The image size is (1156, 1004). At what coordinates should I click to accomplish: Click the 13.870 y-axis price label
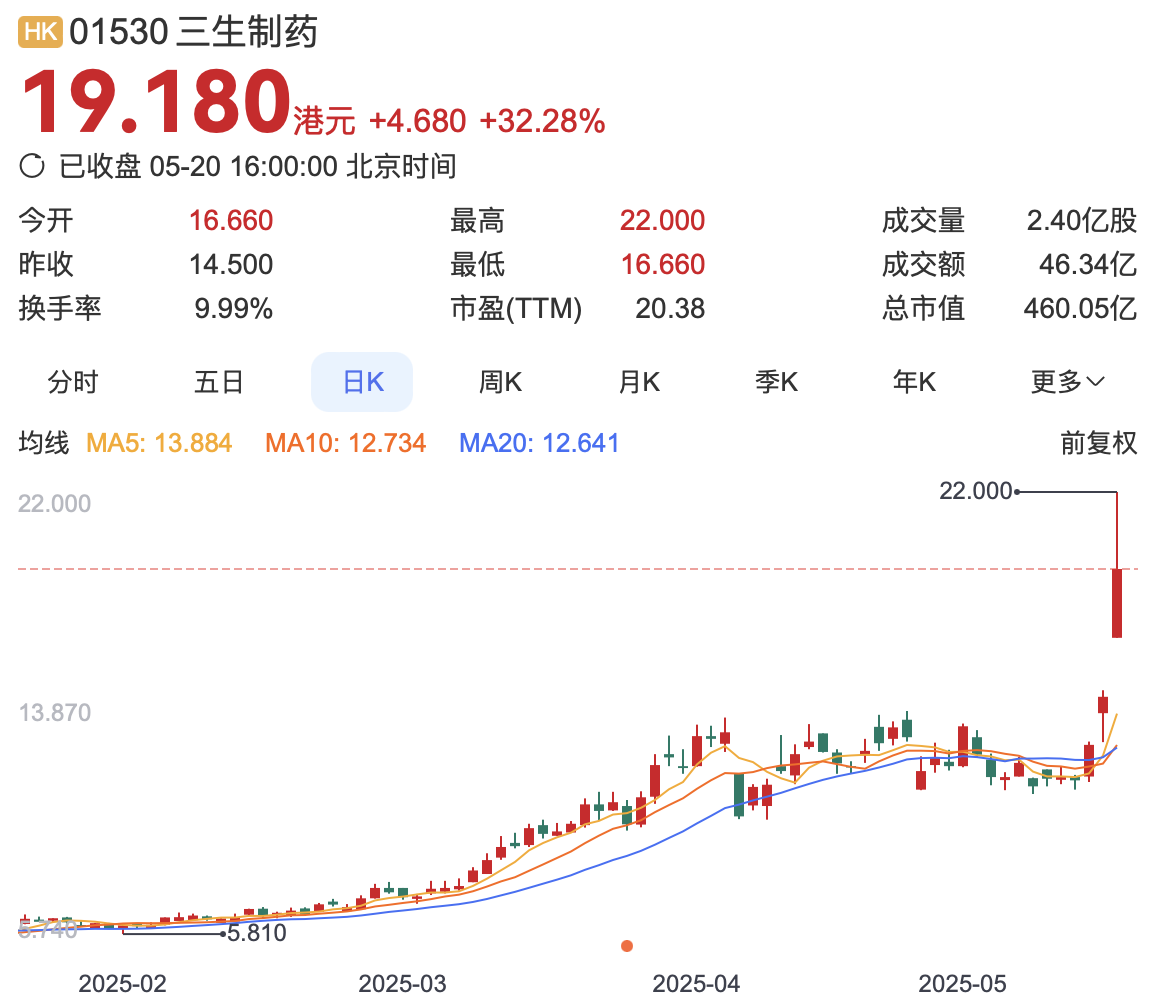(x=55, y=713)
